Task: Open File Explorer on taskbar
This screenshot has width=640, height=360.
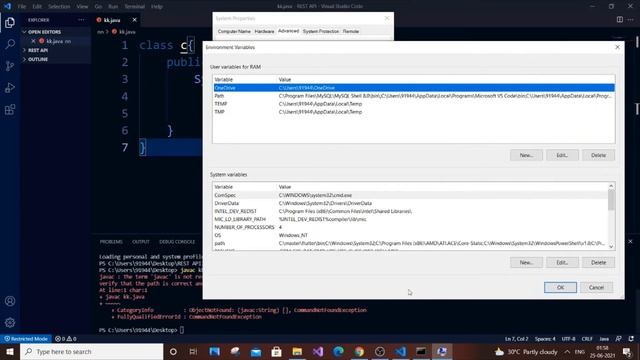Action: pos(297,351)
